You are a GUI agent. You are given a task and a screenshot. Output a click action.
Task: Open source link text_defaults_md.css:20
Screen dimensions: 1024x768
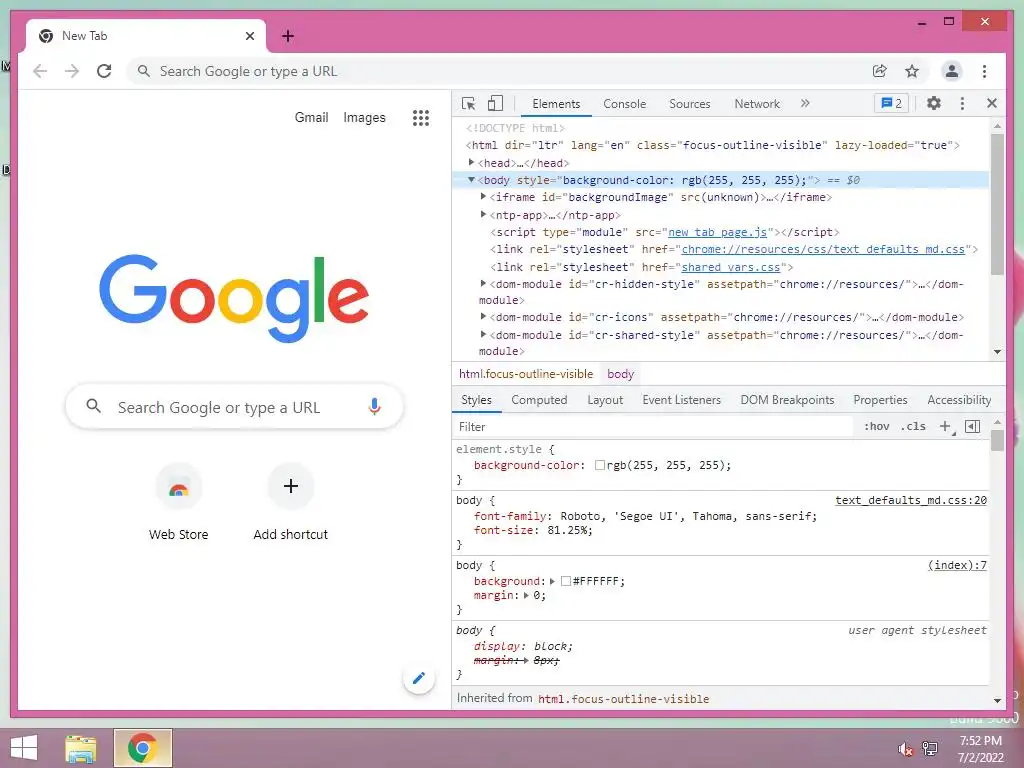pyautogui.click(x=911, y=500)
